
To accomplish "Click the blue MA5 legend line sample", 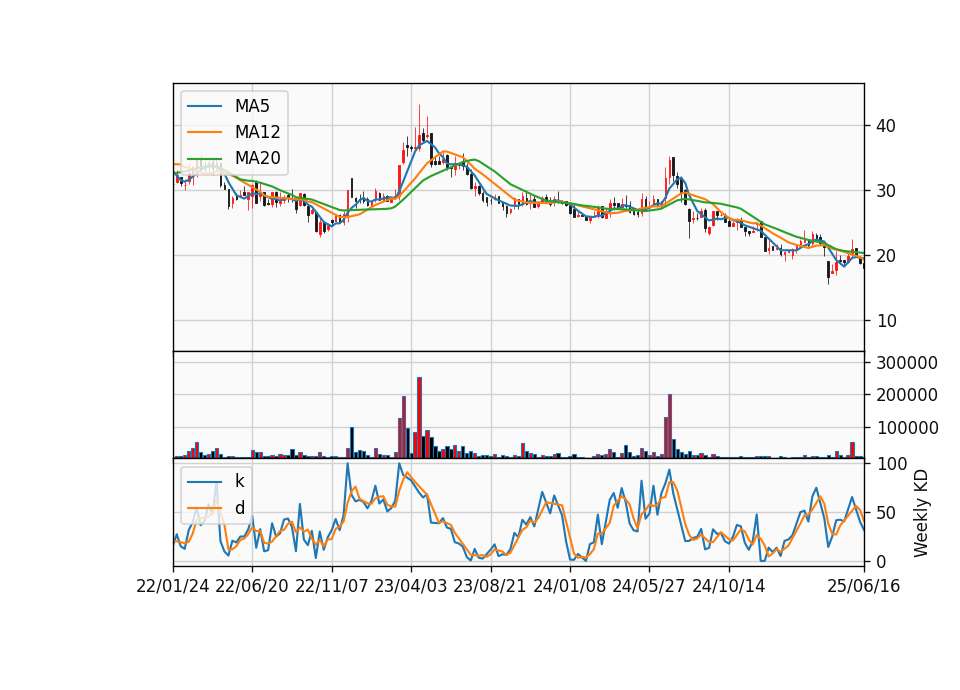I will [204, 106].
